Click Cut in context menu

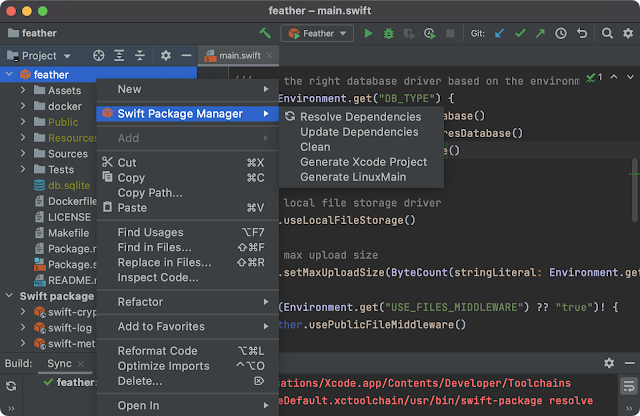coord(188,162)
